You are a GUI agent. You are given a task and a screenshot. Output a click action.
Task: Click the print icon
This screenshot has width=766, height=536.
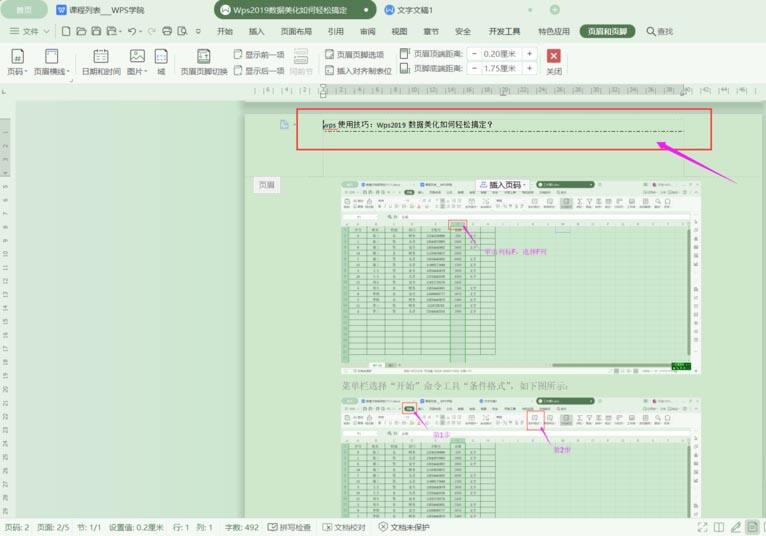[x=167, y=31]
